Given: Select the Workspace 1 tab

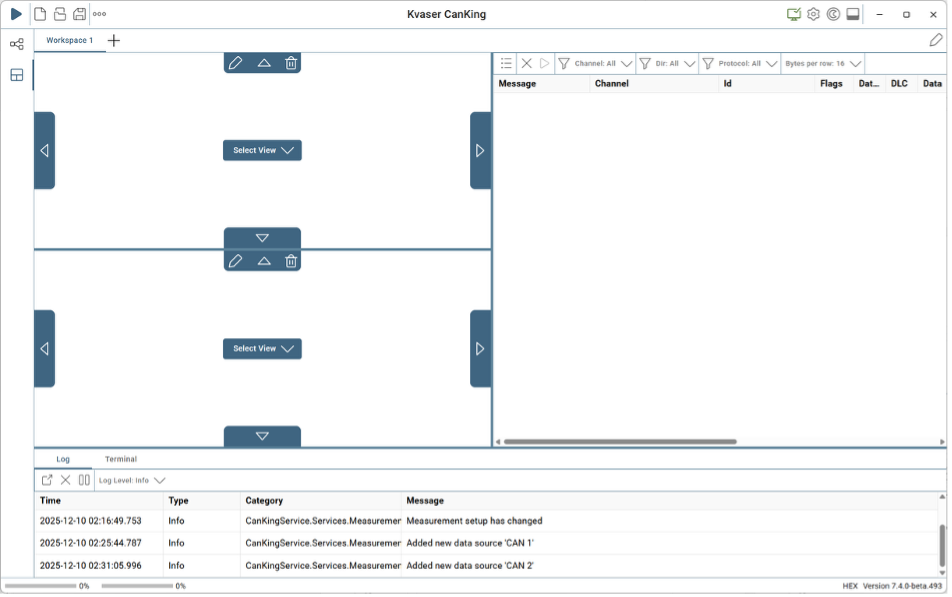Looking at the screenshot, I should (69, 40).
